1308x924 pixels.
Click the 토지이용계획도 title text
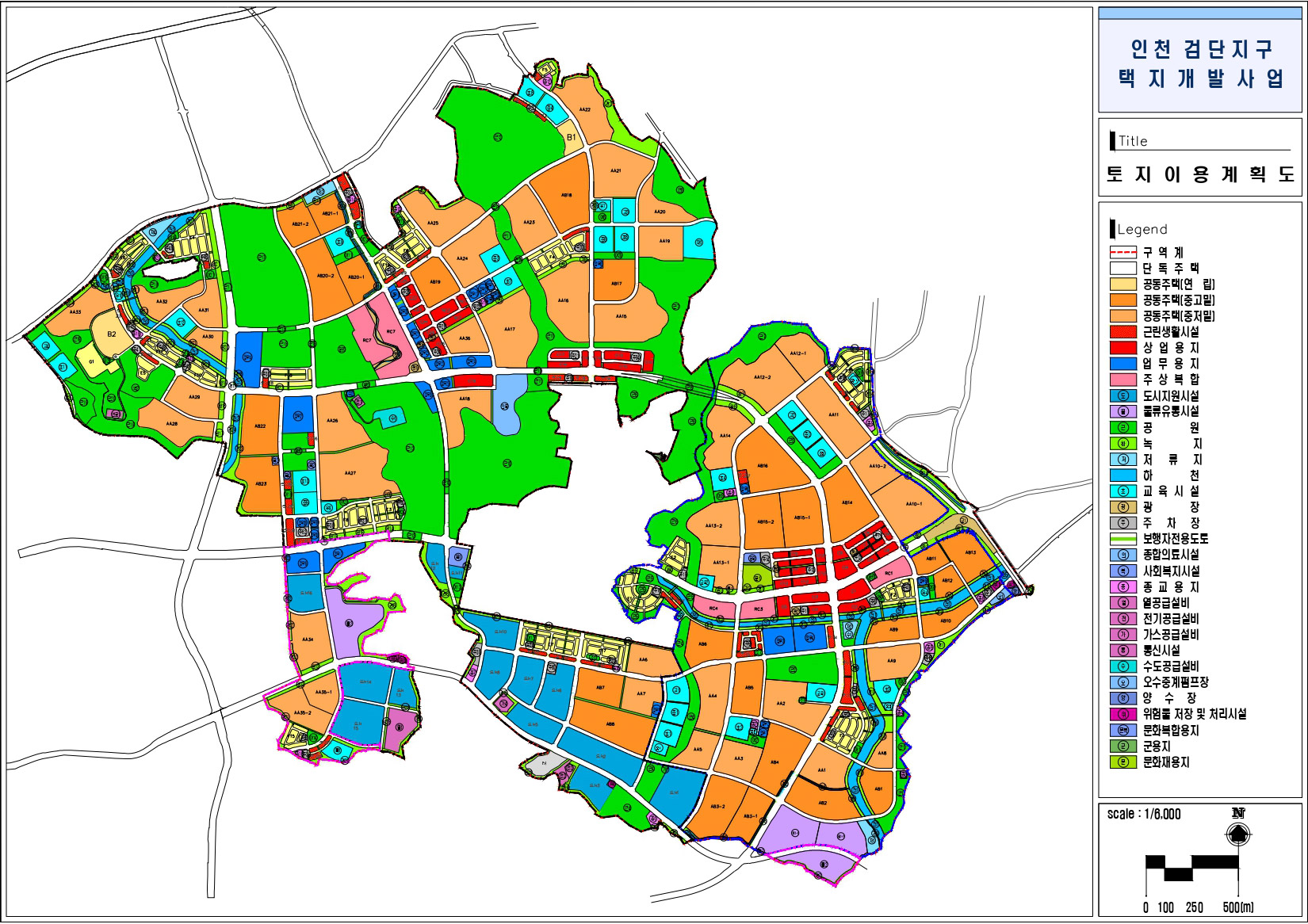click(1200, 174)
